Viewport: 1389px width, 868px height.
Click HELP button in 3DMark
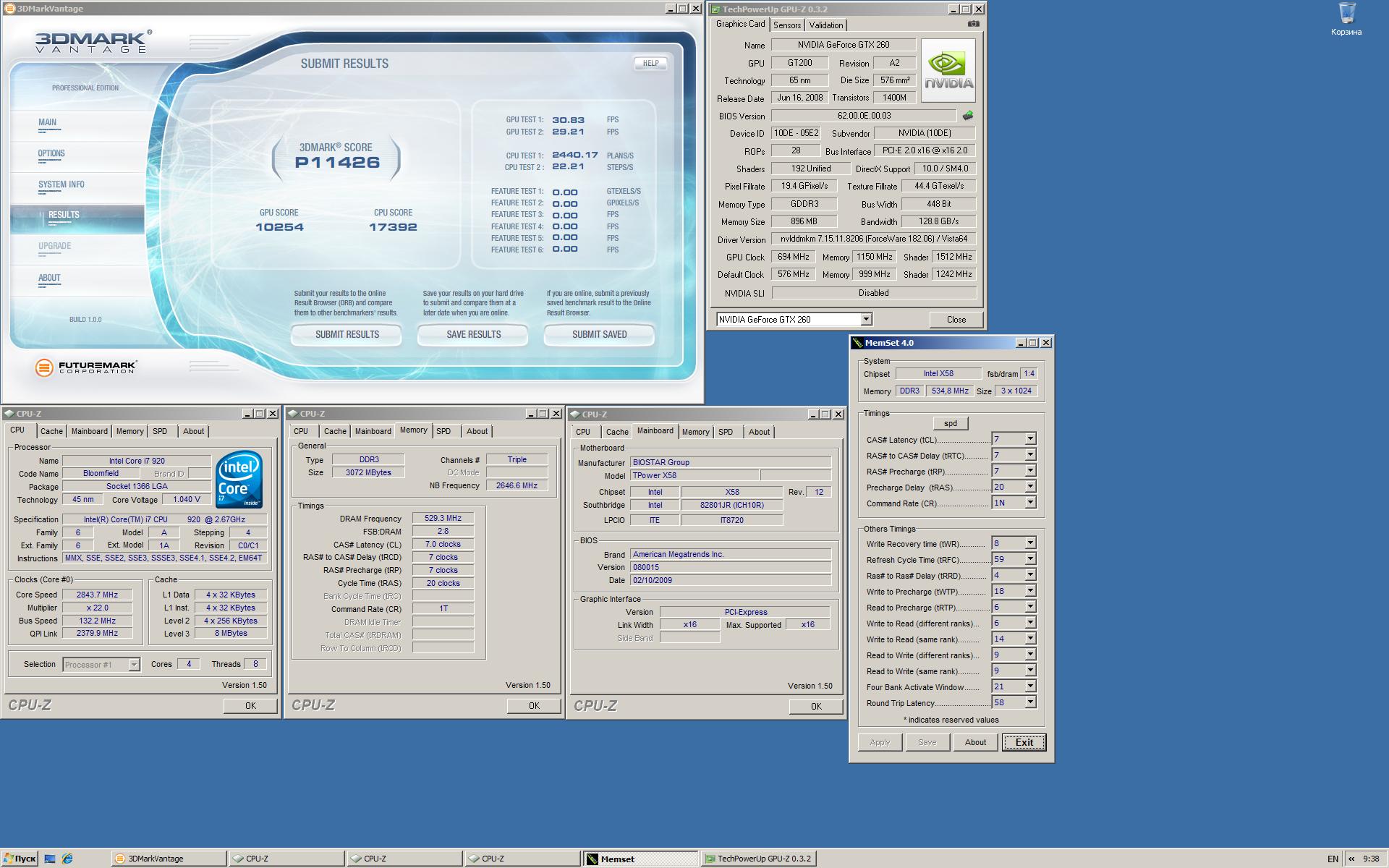coord(650,63)
